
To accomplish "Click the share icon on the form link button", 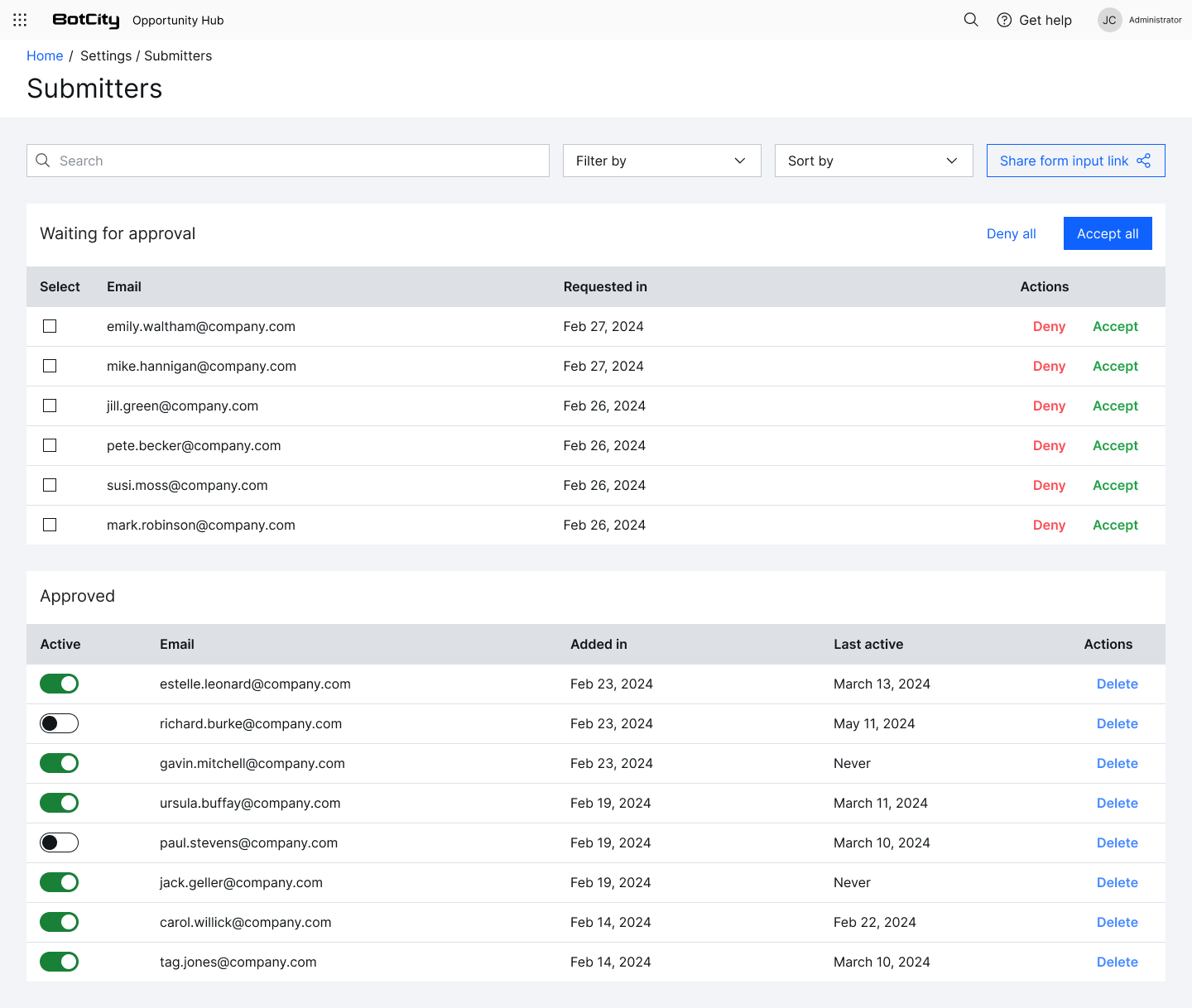I will point(1144,161).
